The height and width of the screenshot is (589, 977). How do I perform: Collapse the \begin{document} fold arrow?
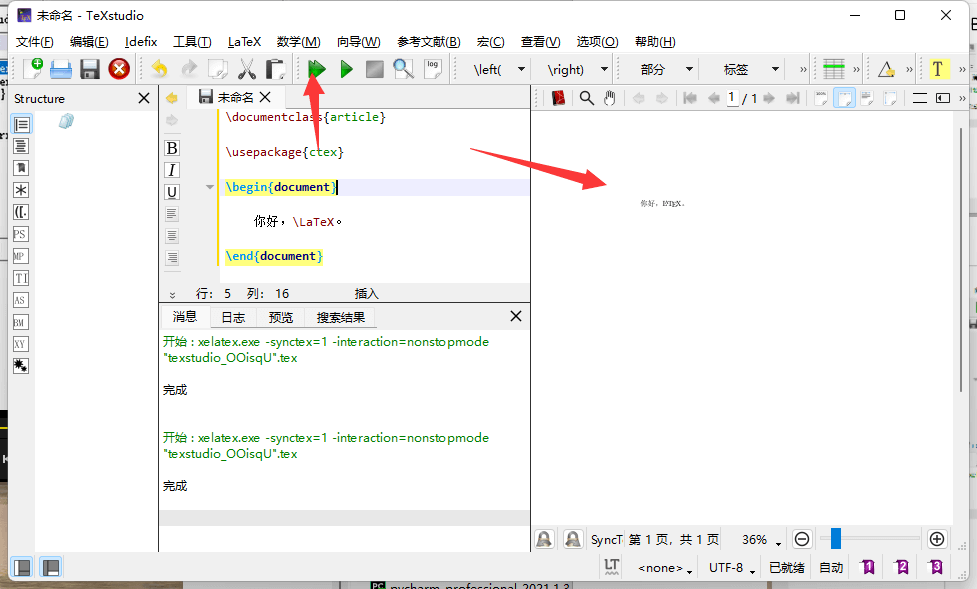click(210, 187)
